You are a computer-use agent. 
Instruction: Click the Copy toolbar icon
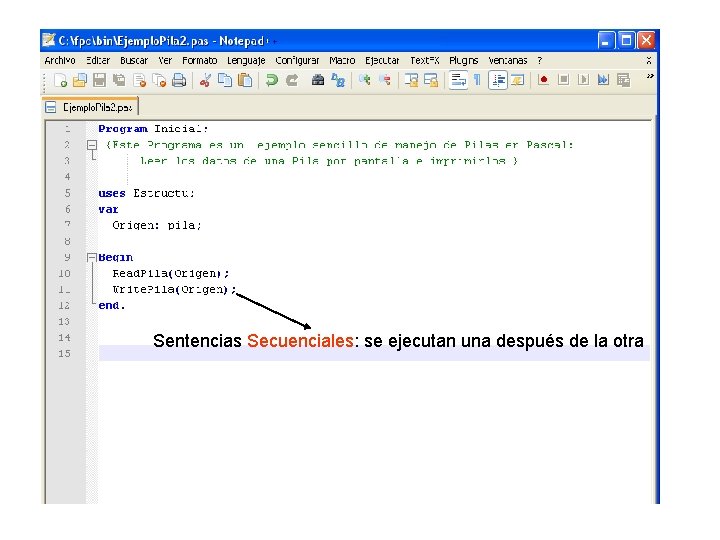click(225, 80)
